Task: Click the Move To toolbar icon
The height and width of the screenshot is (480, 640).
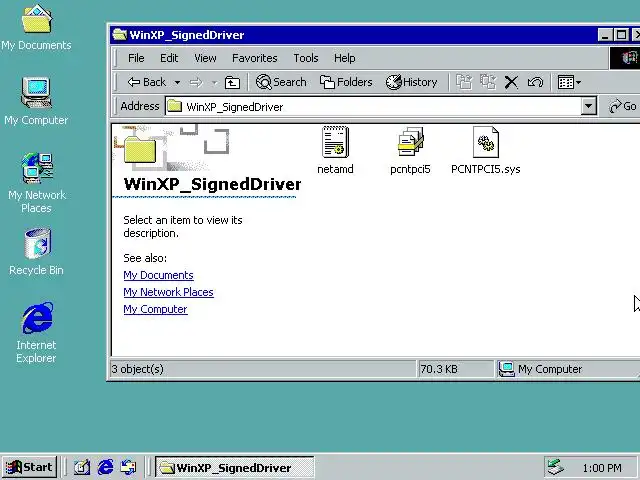Action: [x=464, y=82]
